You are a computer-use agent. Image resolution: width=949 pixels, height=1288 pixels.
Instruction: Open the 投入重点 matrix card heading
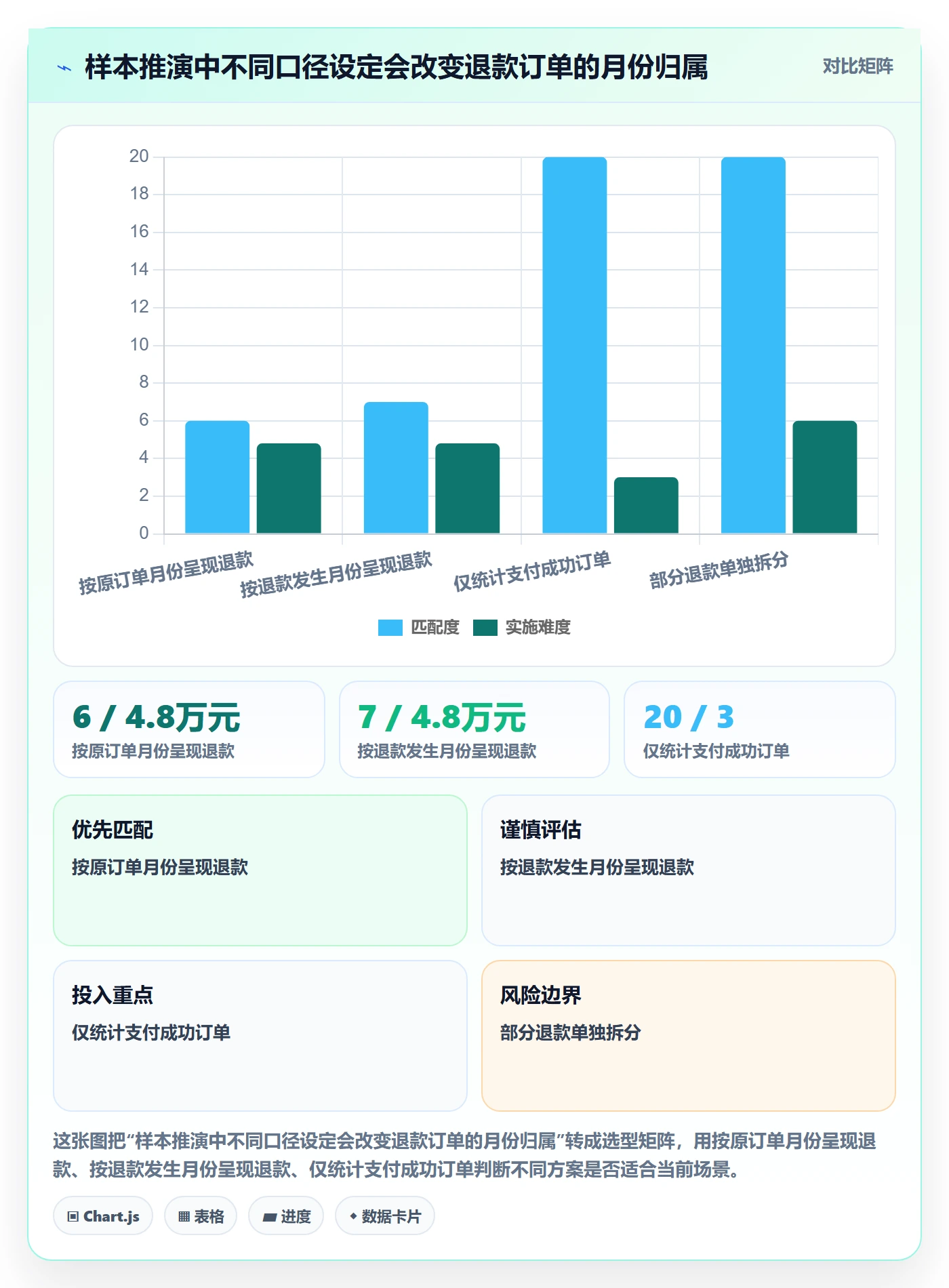tap(113, 995)
